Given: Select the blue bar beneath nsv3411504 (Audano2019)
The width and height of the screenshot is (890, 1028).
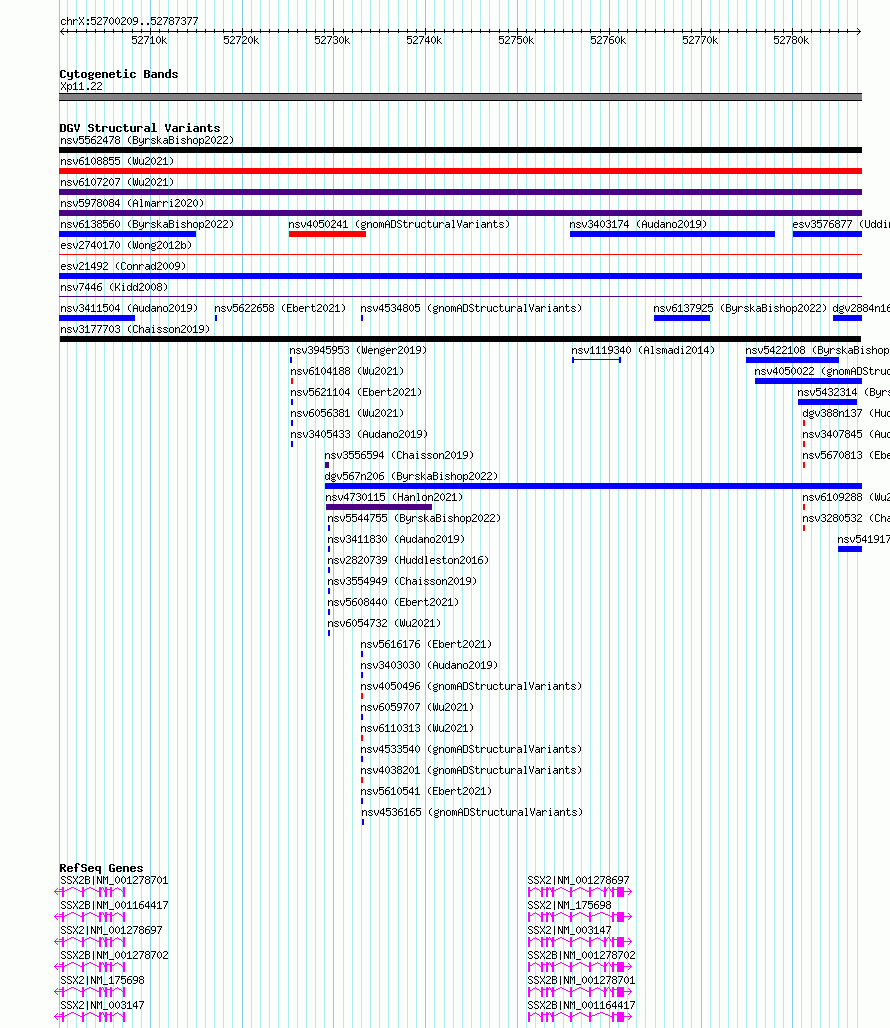Looking at the screenshot, I should (x=97, y=318).
